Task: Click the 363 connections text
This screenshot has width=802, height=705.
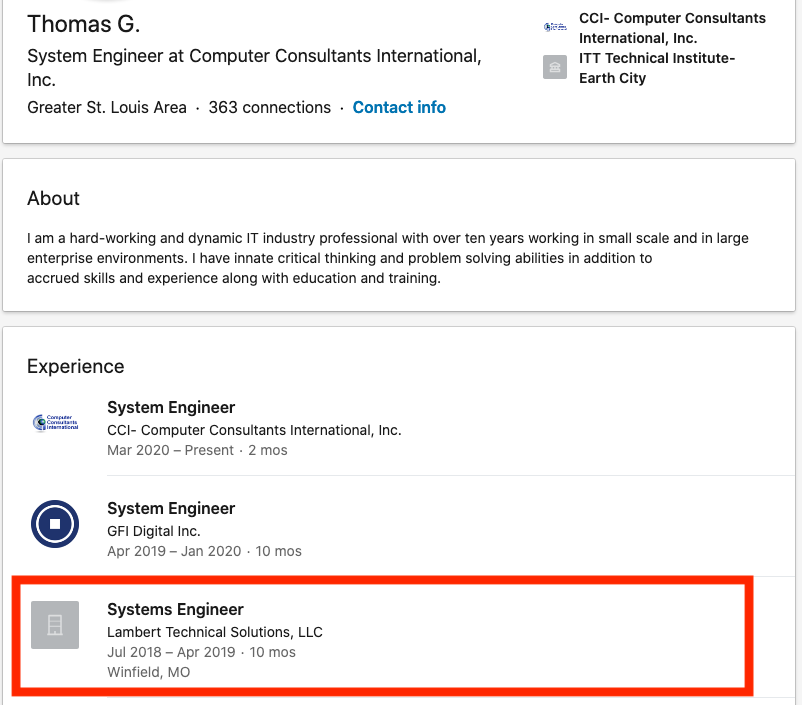Action: pos(270,107)
